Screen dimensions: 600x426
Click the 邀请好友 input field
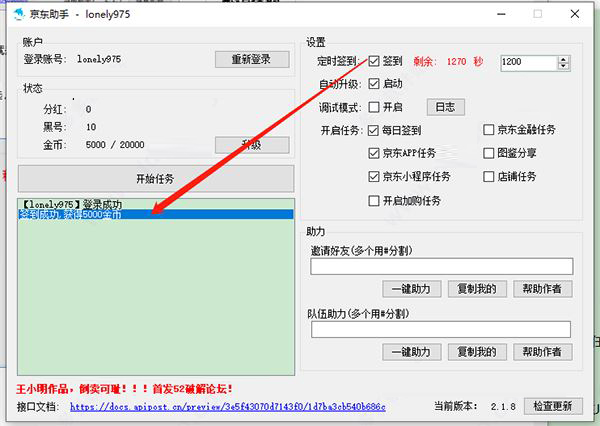[x=442, y=266]
